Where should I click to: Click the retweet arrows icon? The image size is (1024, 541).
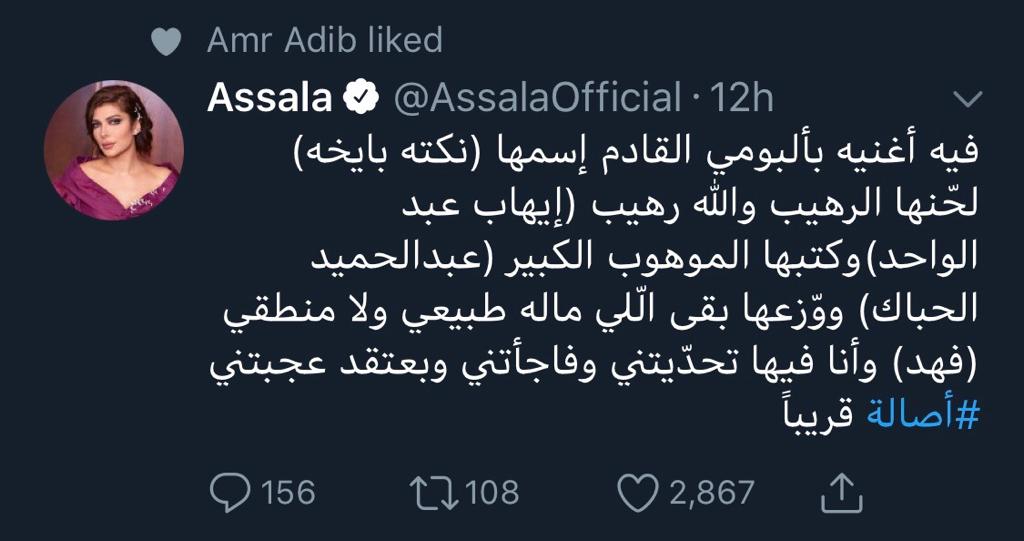pyautogui.click(x=434, y=493)
